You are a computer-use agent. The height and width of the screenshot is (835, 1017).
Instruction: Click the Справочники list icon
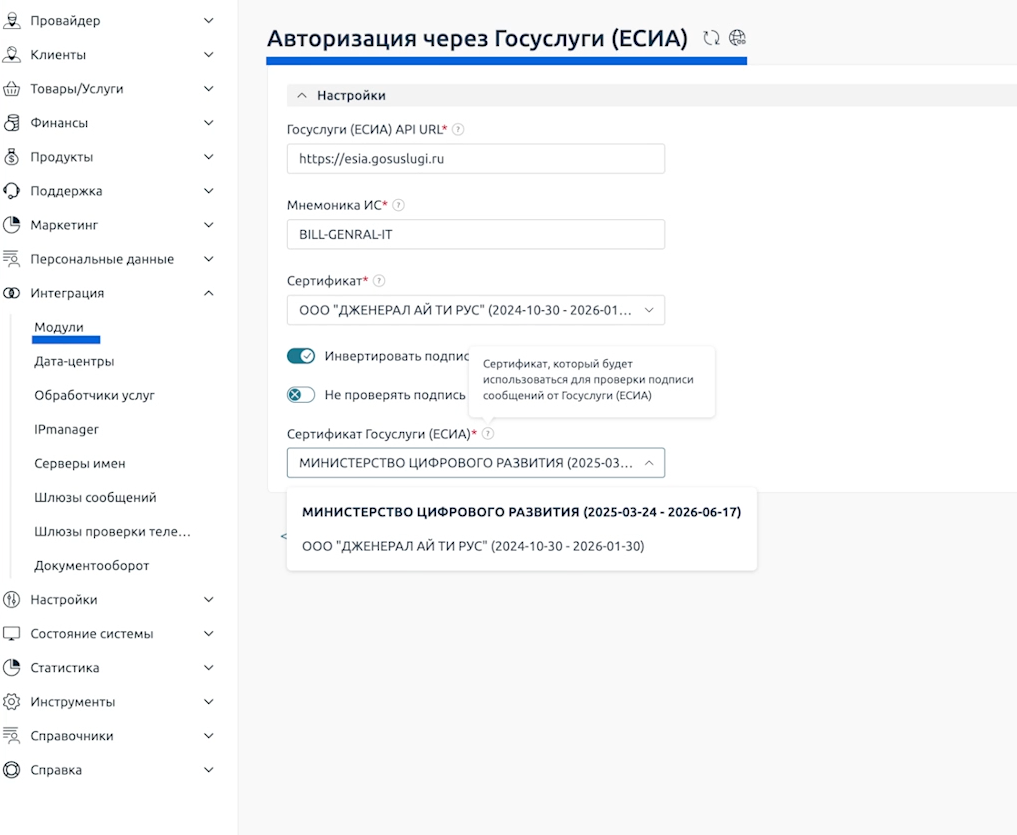pos(12,736)
